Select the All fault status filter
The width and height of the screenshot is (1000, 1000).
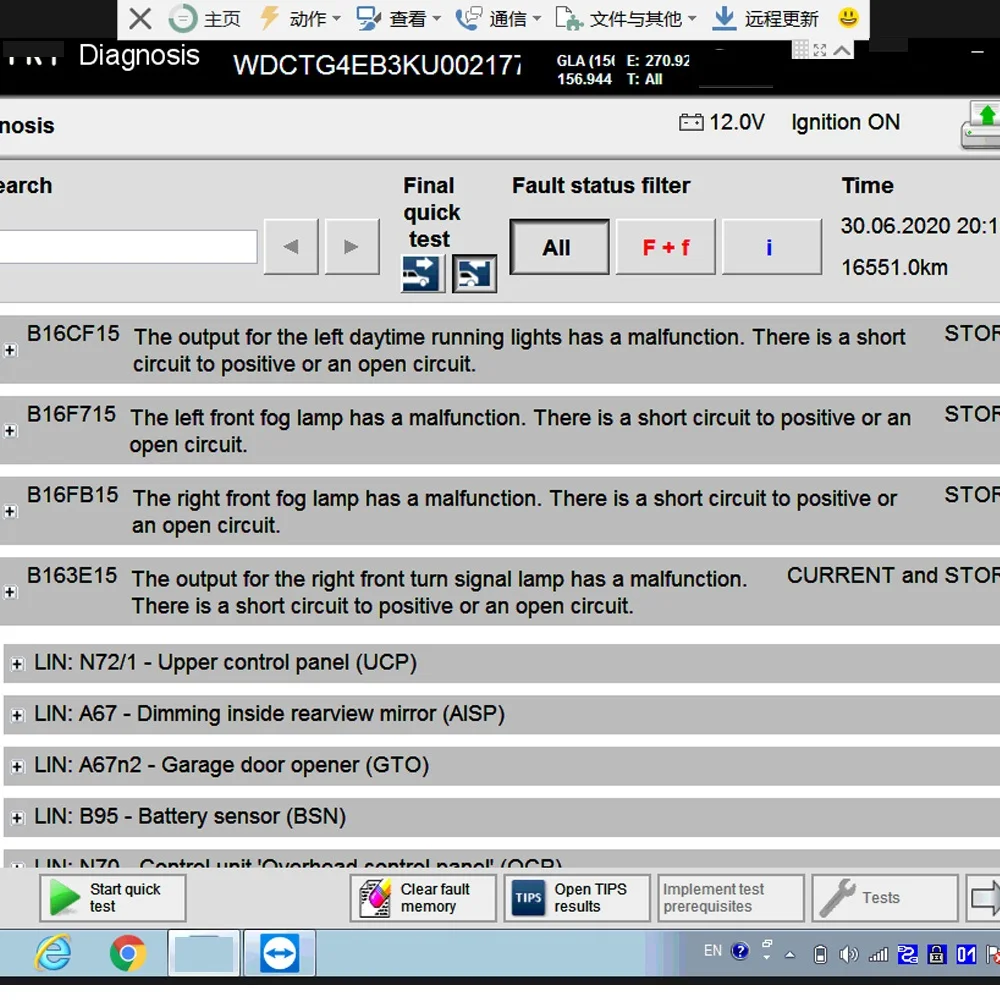click(559, 247)
